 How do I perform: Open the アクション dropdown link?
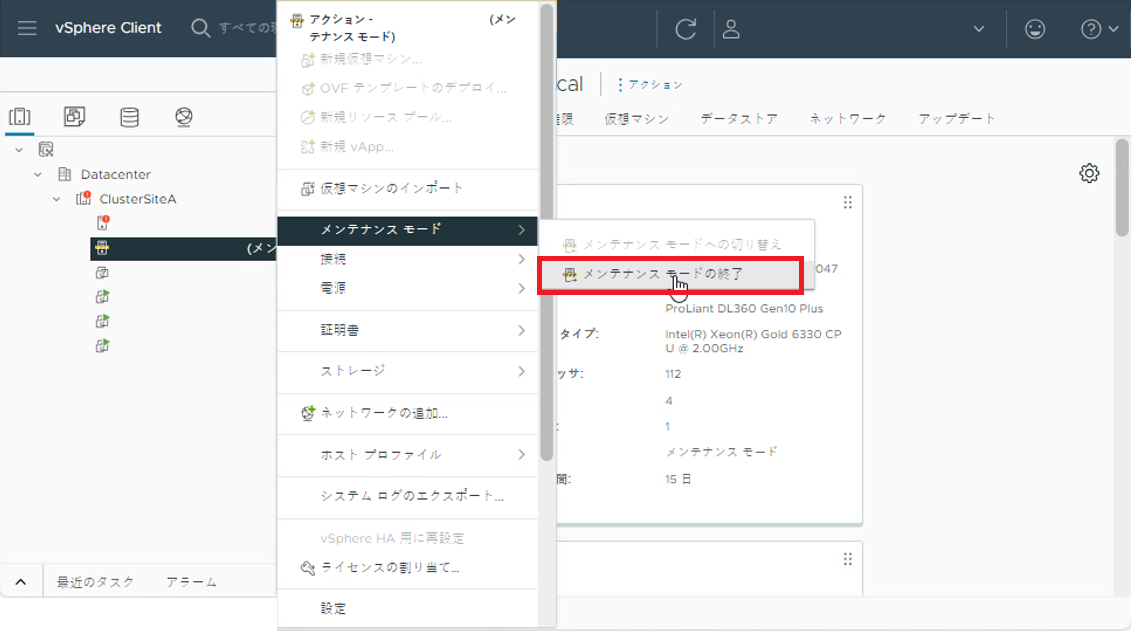(649, 85)
